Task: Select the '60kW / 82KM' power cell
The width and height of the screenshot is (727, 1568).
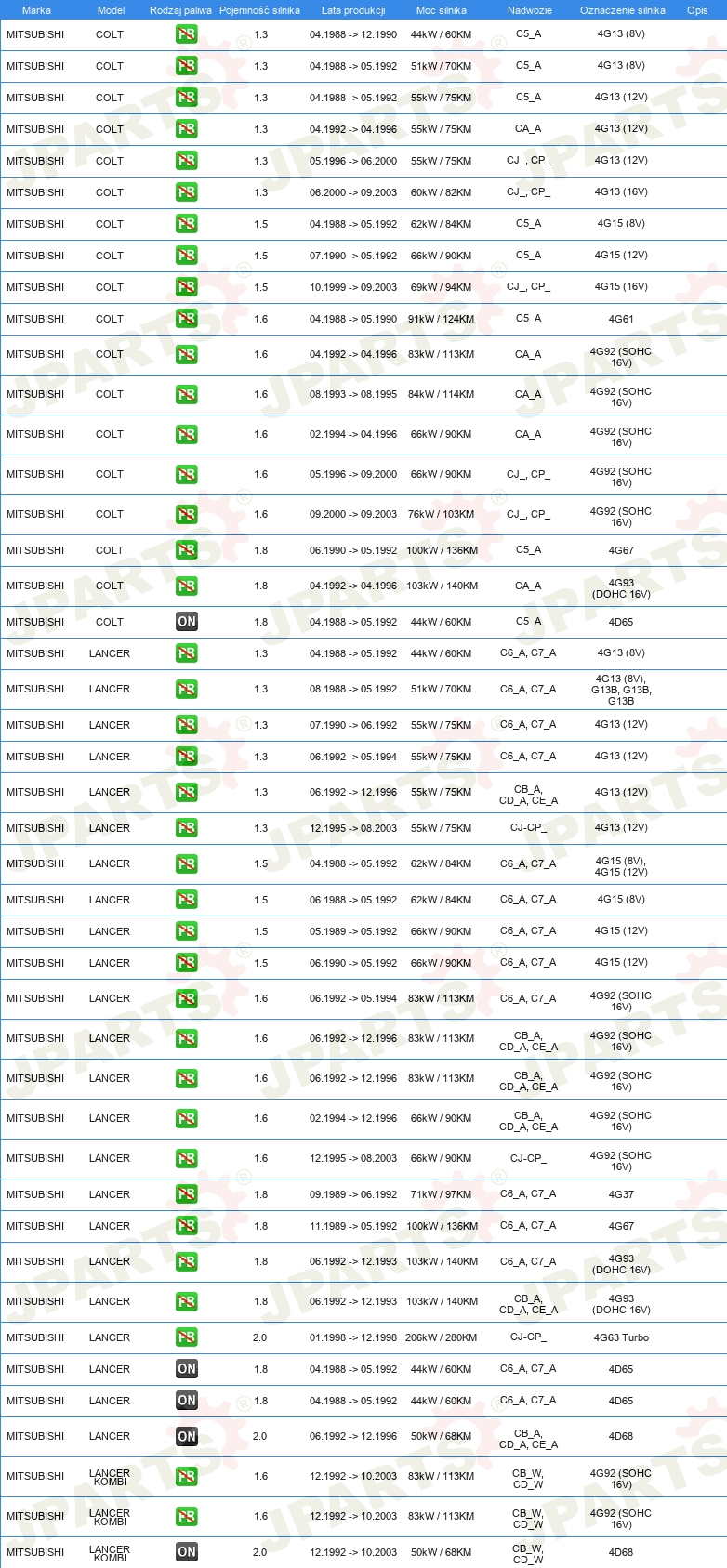Action: [442, 192]
